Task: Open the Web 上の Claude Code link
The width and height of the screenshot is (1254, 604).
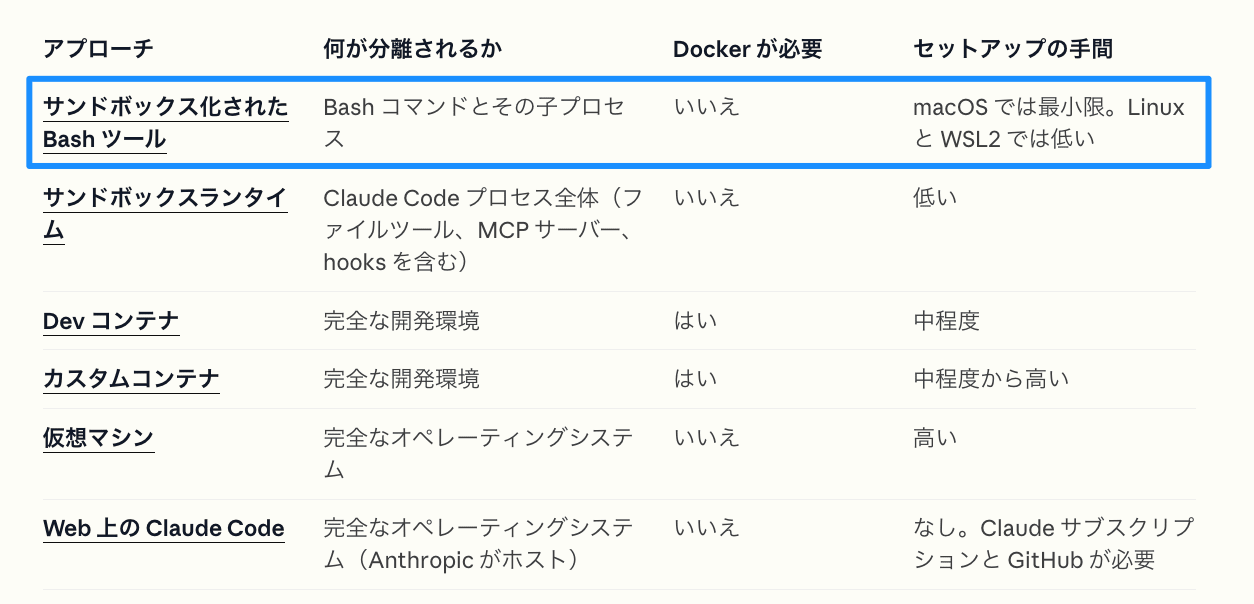Action: tap(164, 529)
